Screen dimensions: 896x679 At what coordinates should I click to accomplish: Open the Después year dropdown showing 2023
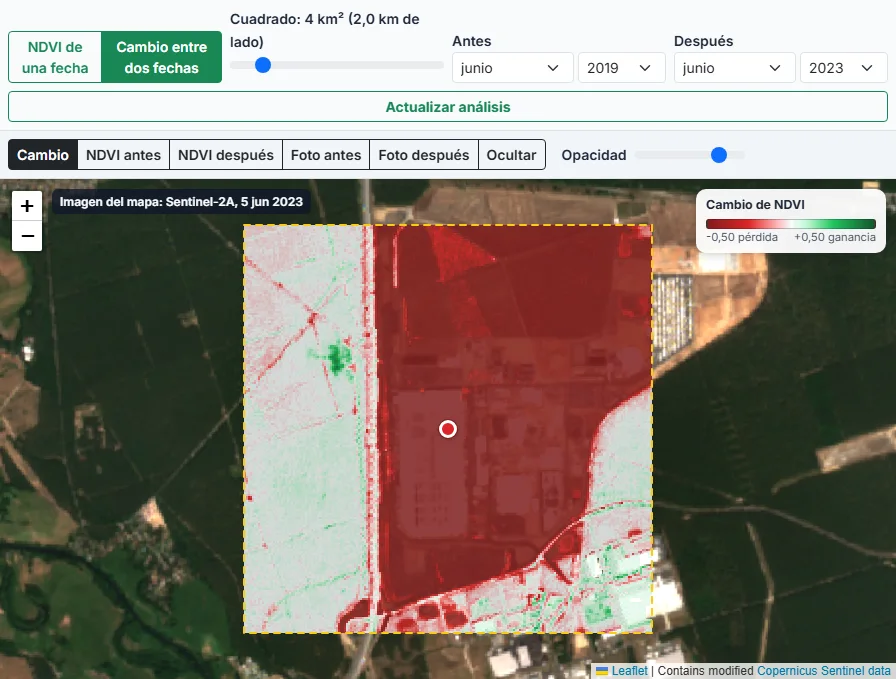tap(843, 68)
